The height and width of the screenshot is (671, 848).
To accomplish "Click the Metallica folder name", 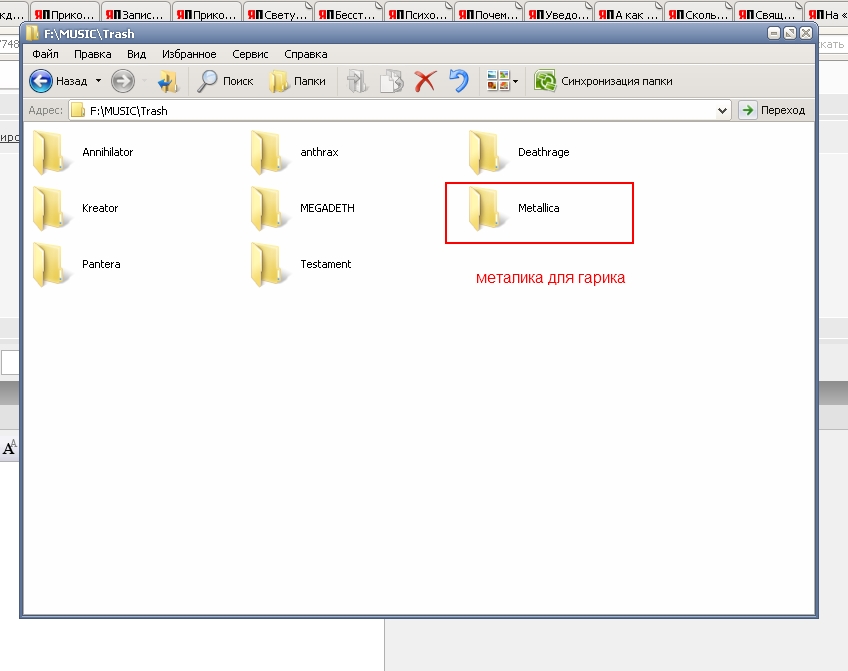I will (x=539, y=208).
